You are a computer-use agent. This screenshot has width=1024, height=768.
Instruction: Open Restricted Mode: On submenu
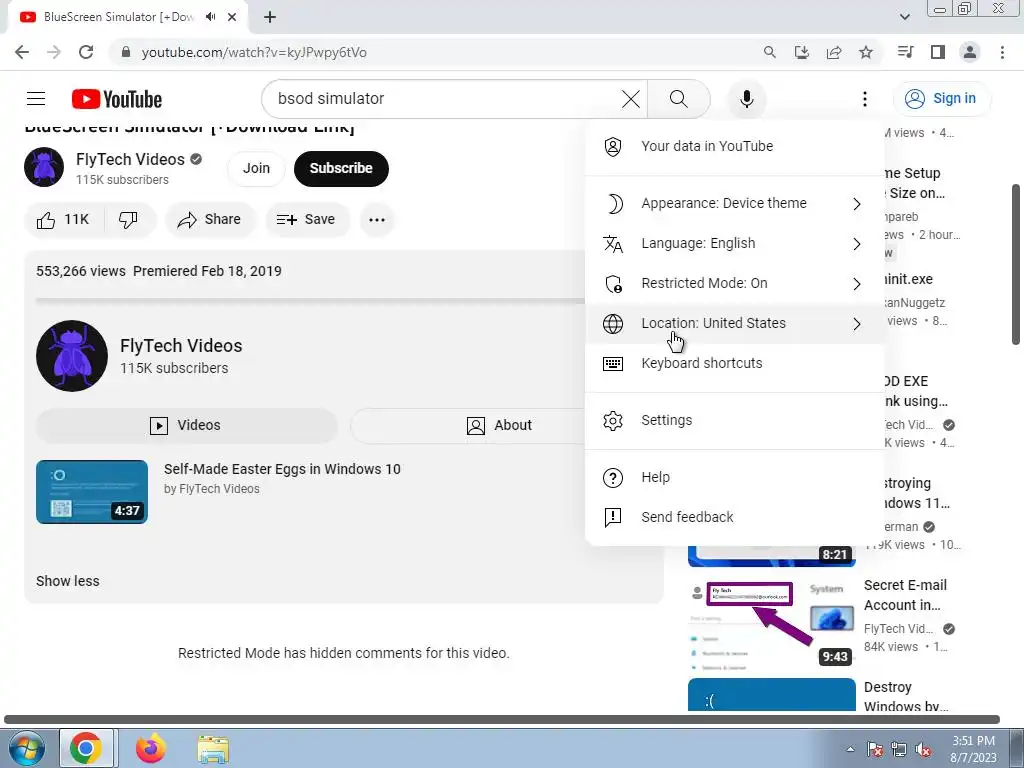click(734, 283)
